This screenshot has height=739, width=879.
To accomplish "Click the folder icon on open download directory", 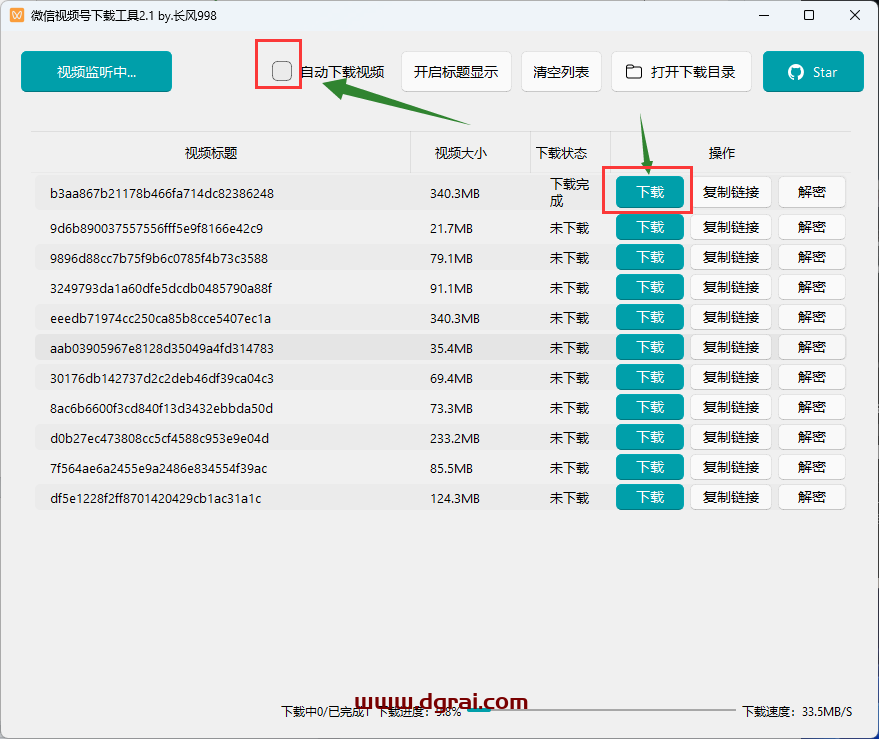I will (x=634, y=72).
